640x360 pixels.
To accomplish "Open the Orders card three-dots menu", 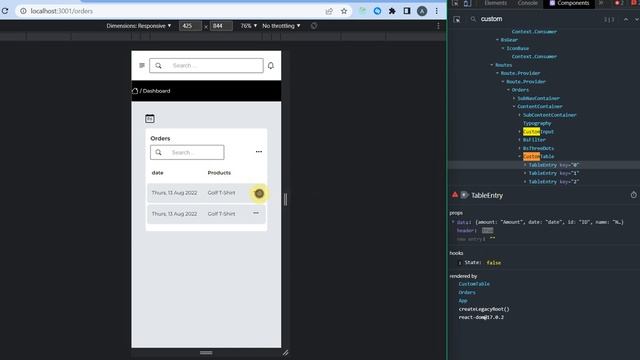I will click(x=259, y=151).
